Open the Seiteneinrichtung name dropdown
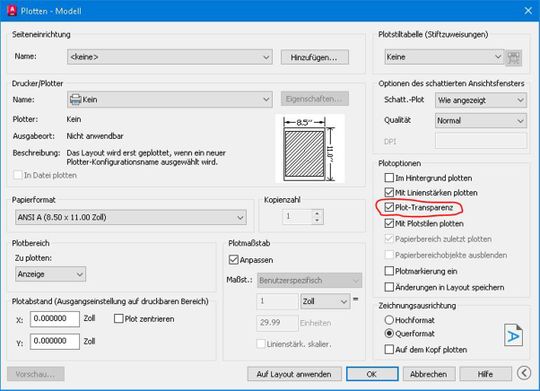 pyautogui.click(x=170, y=57)
